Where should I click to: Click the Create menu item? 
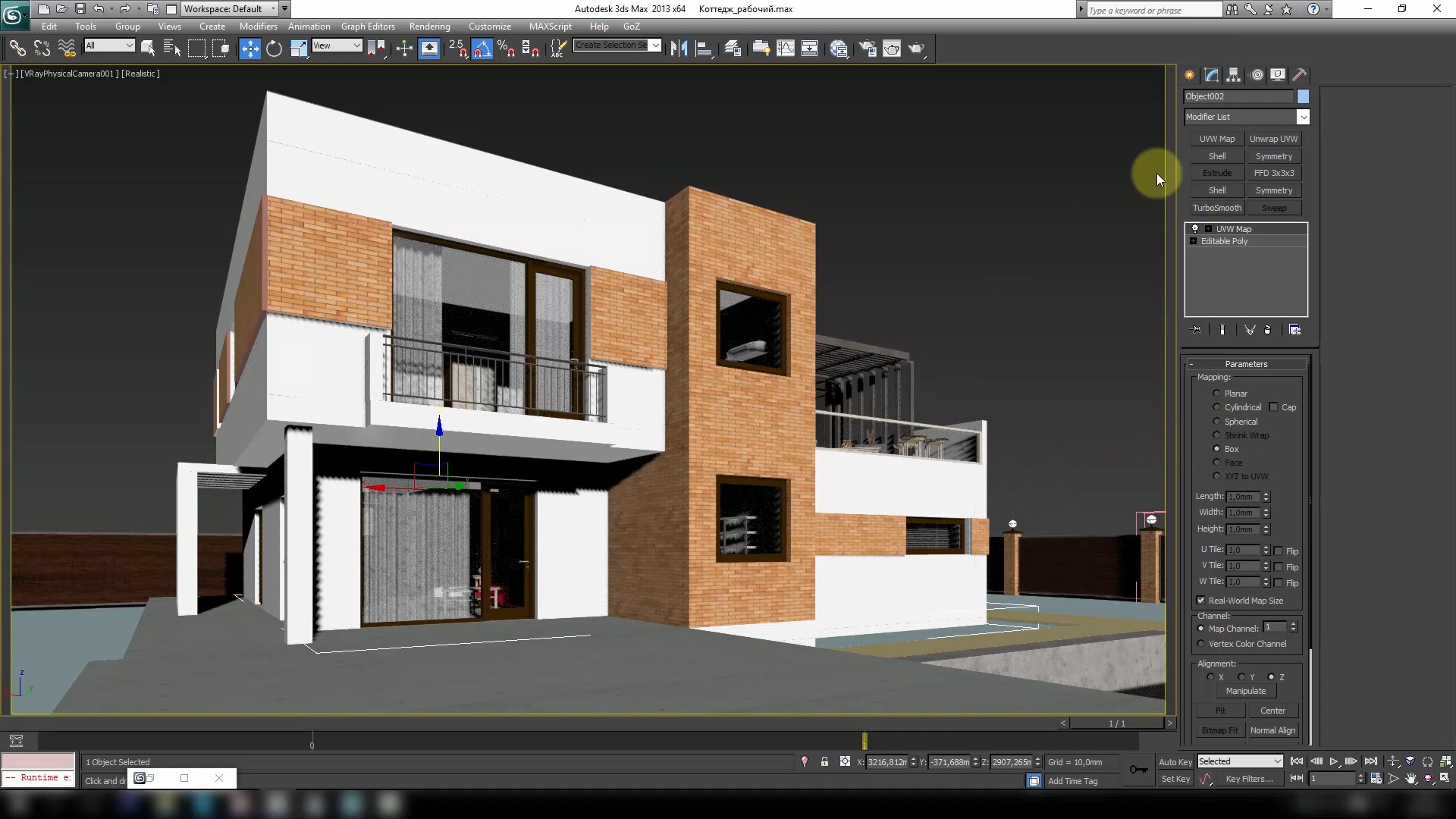click(213, 26)
